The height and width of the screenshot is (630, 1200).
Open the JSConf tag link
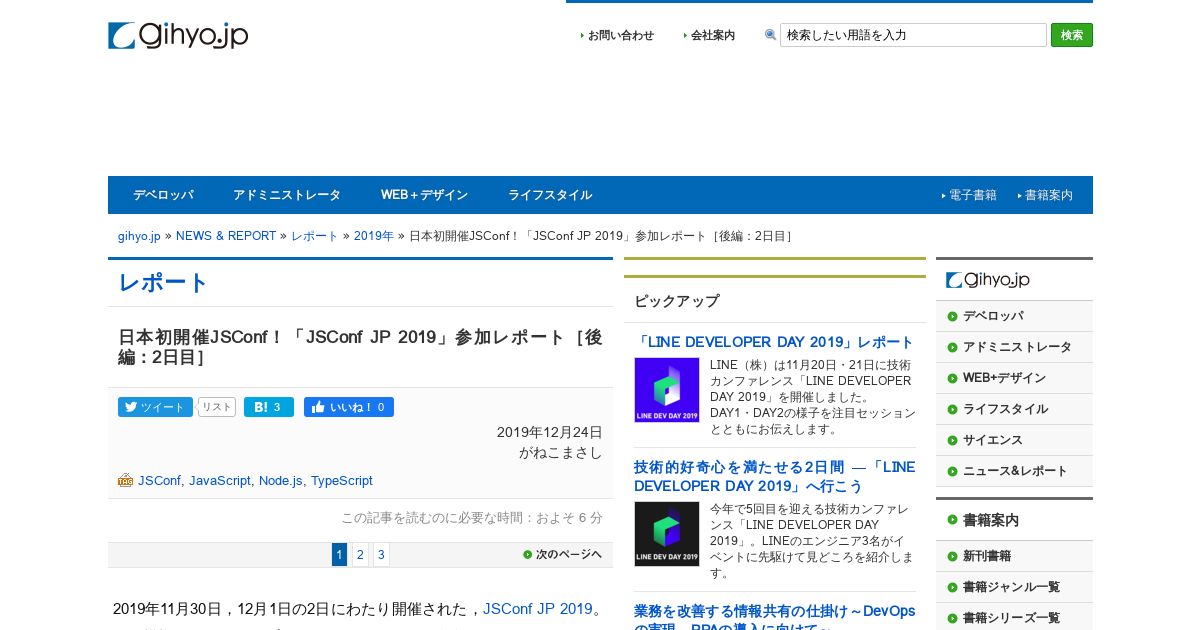point(159,481)
